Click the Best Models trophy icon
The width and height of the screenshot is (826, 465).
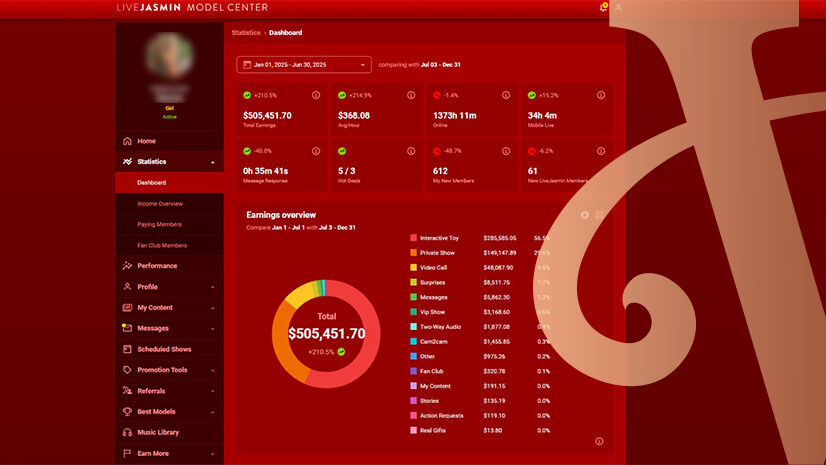tap(127, 412)
